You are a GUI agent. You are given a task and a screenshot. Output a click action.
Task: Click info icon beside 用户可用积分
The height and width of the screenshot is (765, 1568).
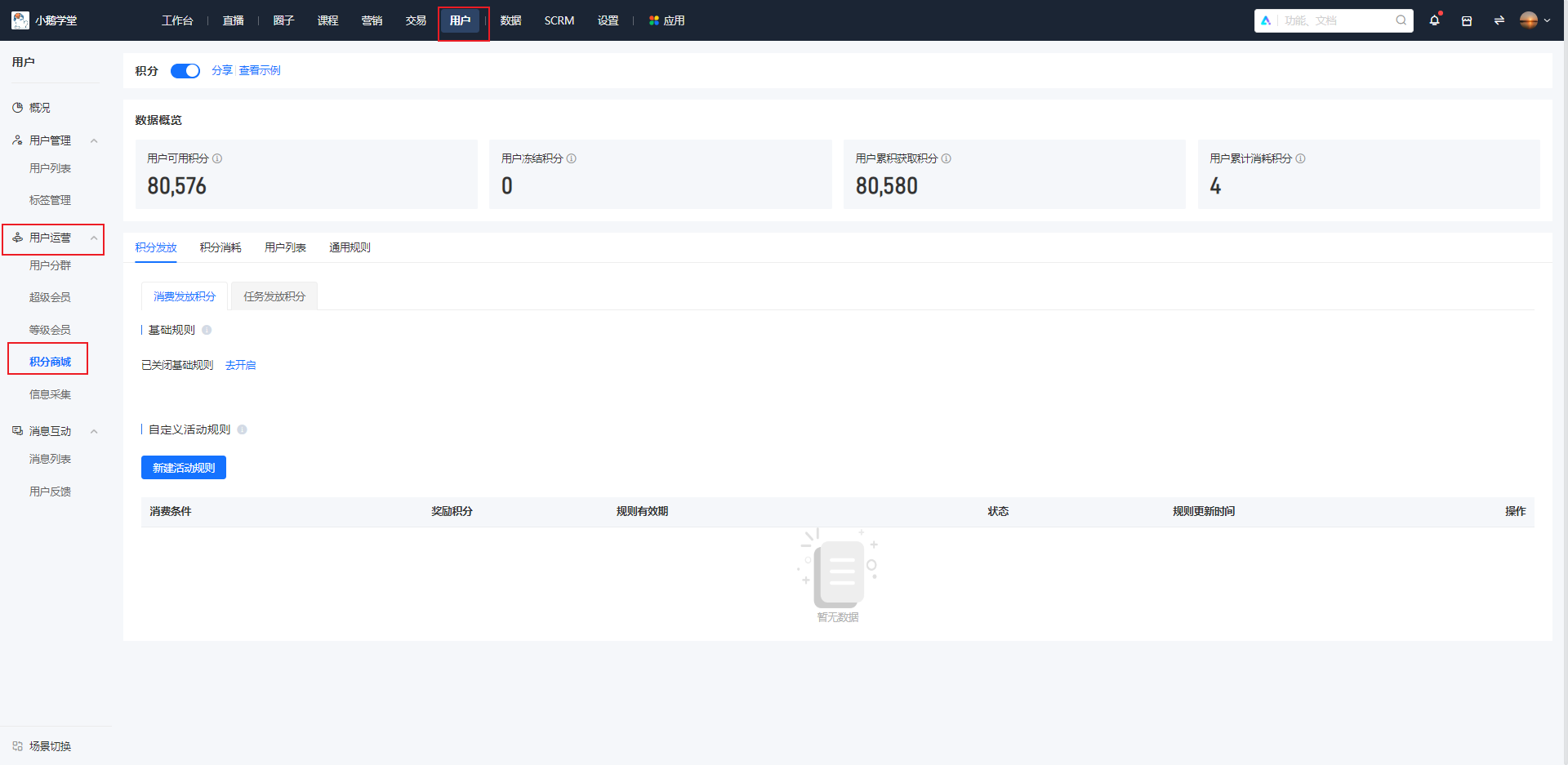click(217, 158)
